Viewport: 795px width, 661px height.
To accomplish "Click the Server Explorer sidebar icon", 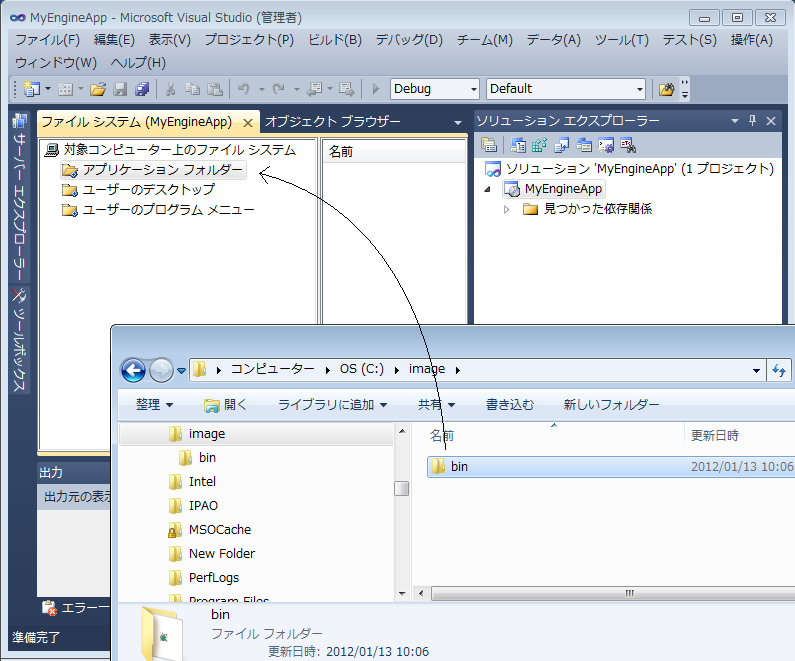I will (20, 121).
